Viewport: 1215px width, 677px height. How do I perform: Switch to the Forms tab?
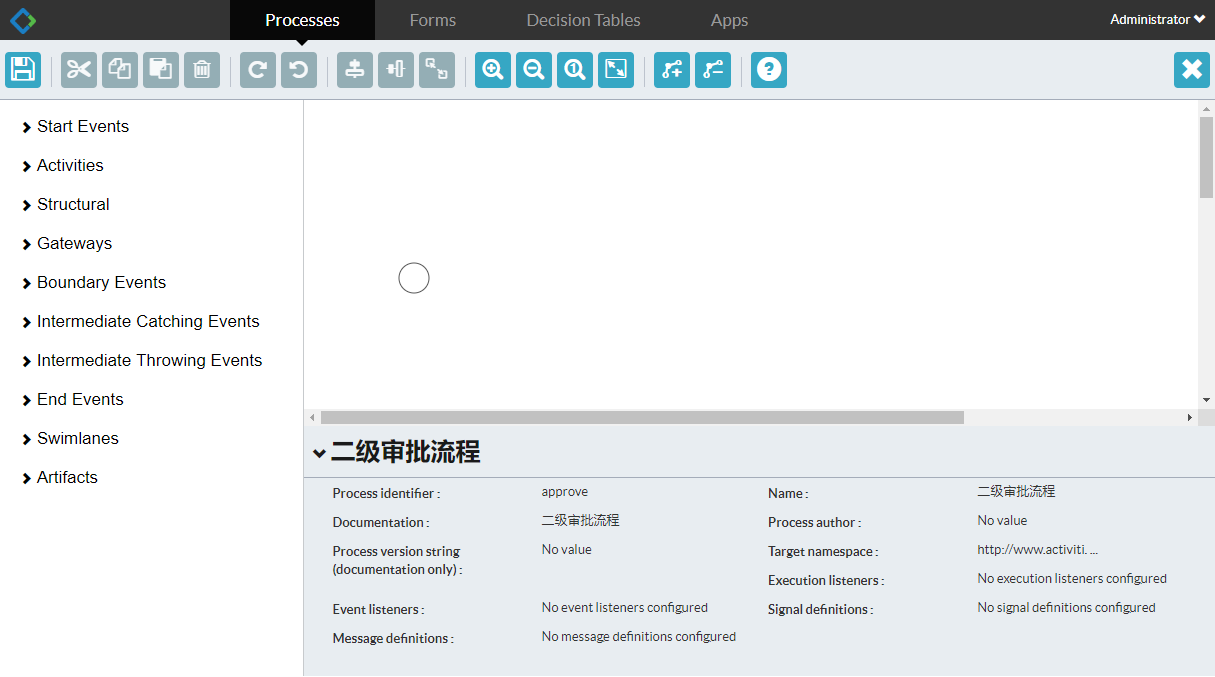click(432, 20)
